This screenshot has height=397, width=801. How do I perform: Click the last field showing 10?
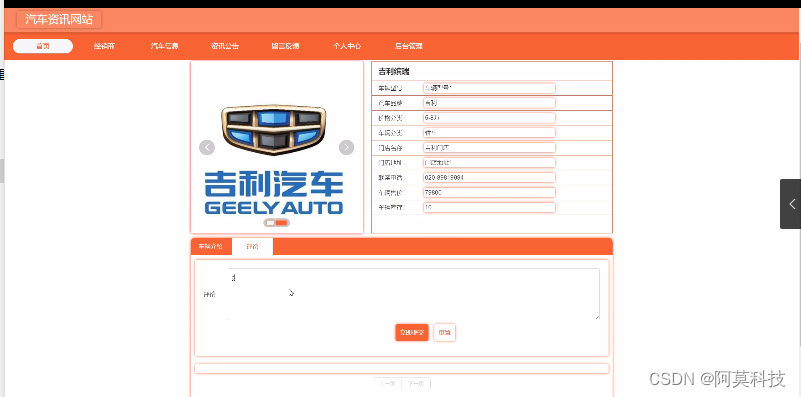coord(489,207)
